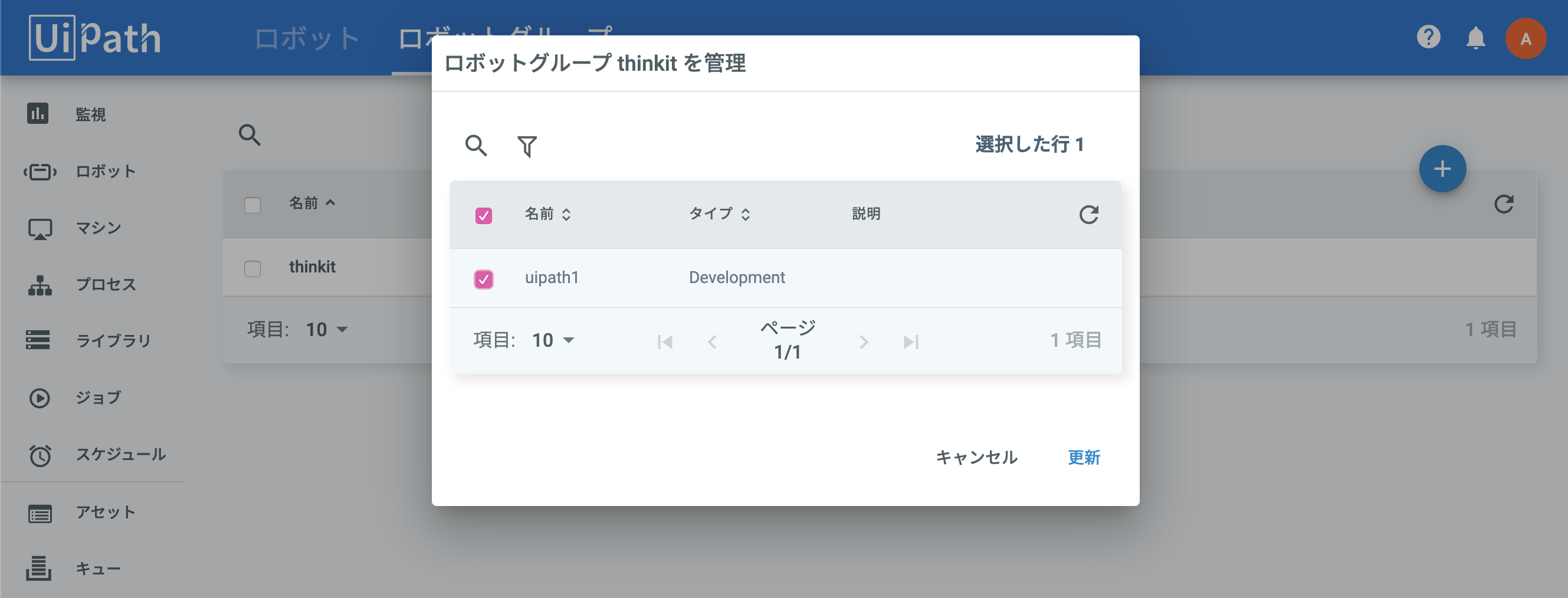Click the キャンセル button
Image resolution: width=1568 pixels, height=598 pixels.
(x=976, y=458)
